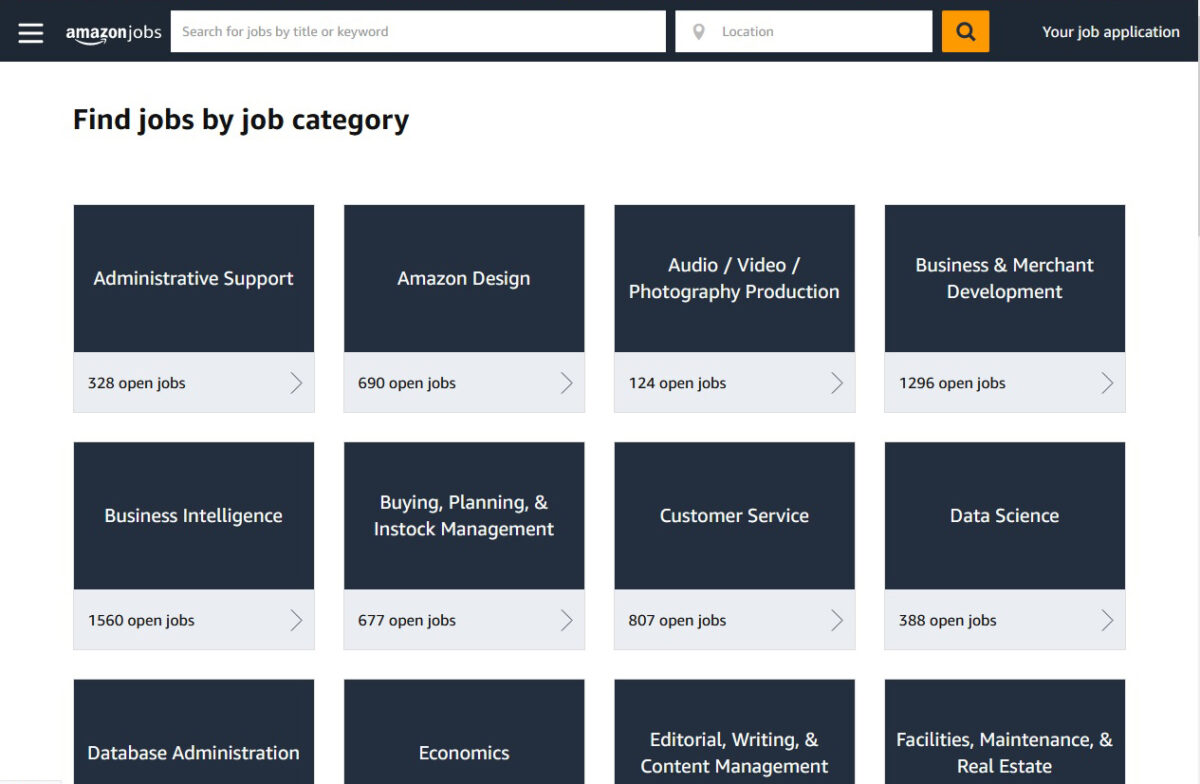Click the 1560 open jobs text

click(x=141, y=620)
